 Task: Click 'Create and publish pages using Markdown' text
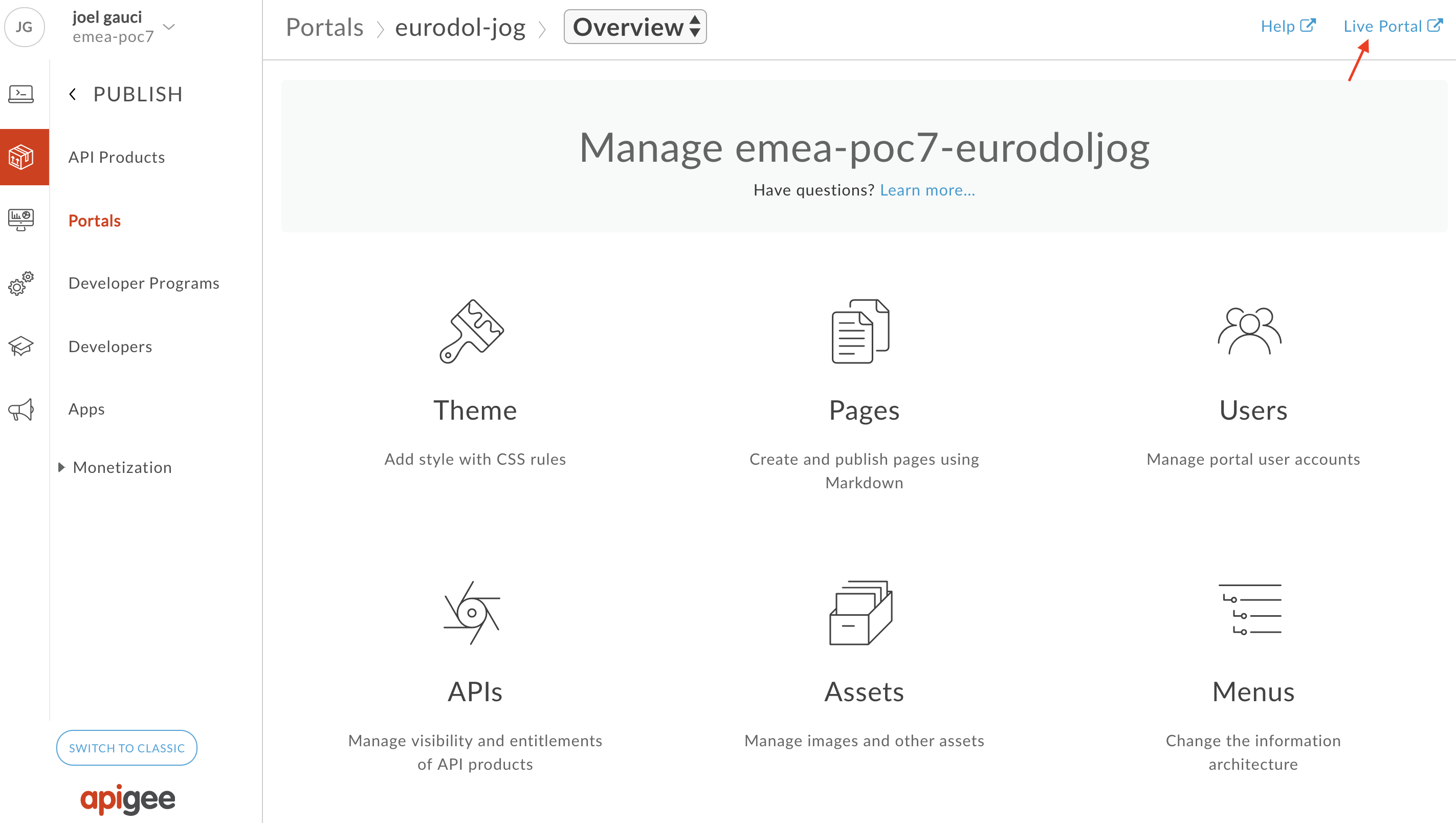[864, 471]
